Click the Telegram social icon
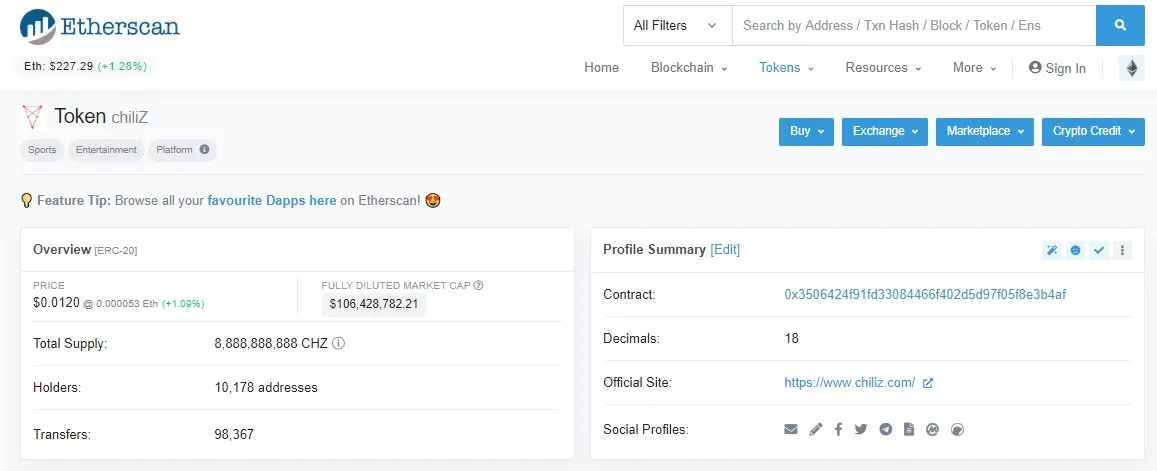Screen dimensions: 1157x471 (885, 429)
